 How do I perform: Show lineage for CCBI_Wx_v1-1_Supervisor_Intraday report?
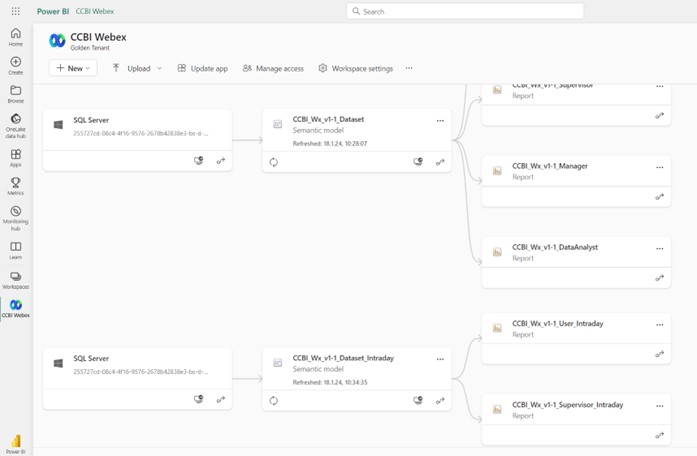pyautogui.click(x=660, y=436)
